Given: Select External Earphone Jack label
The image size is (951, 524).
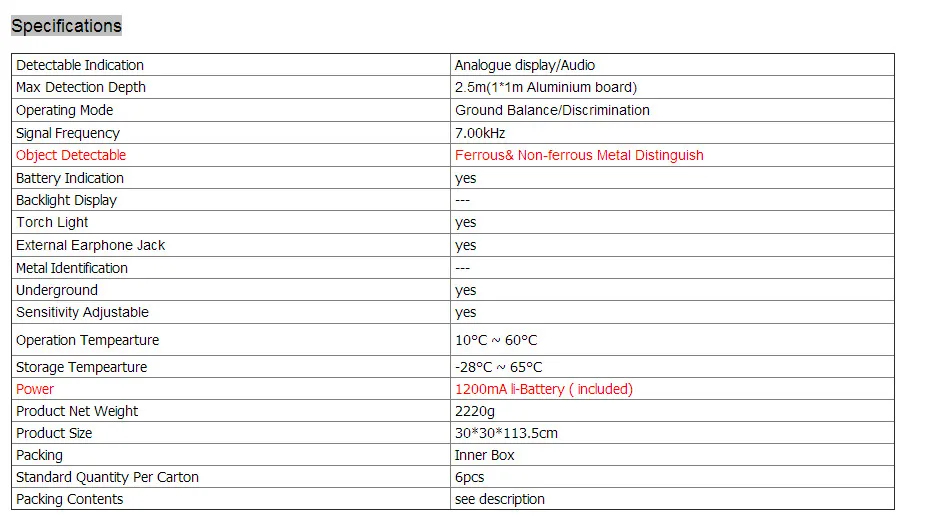Looking at the screenshot, I should click(x=90, y=245).
